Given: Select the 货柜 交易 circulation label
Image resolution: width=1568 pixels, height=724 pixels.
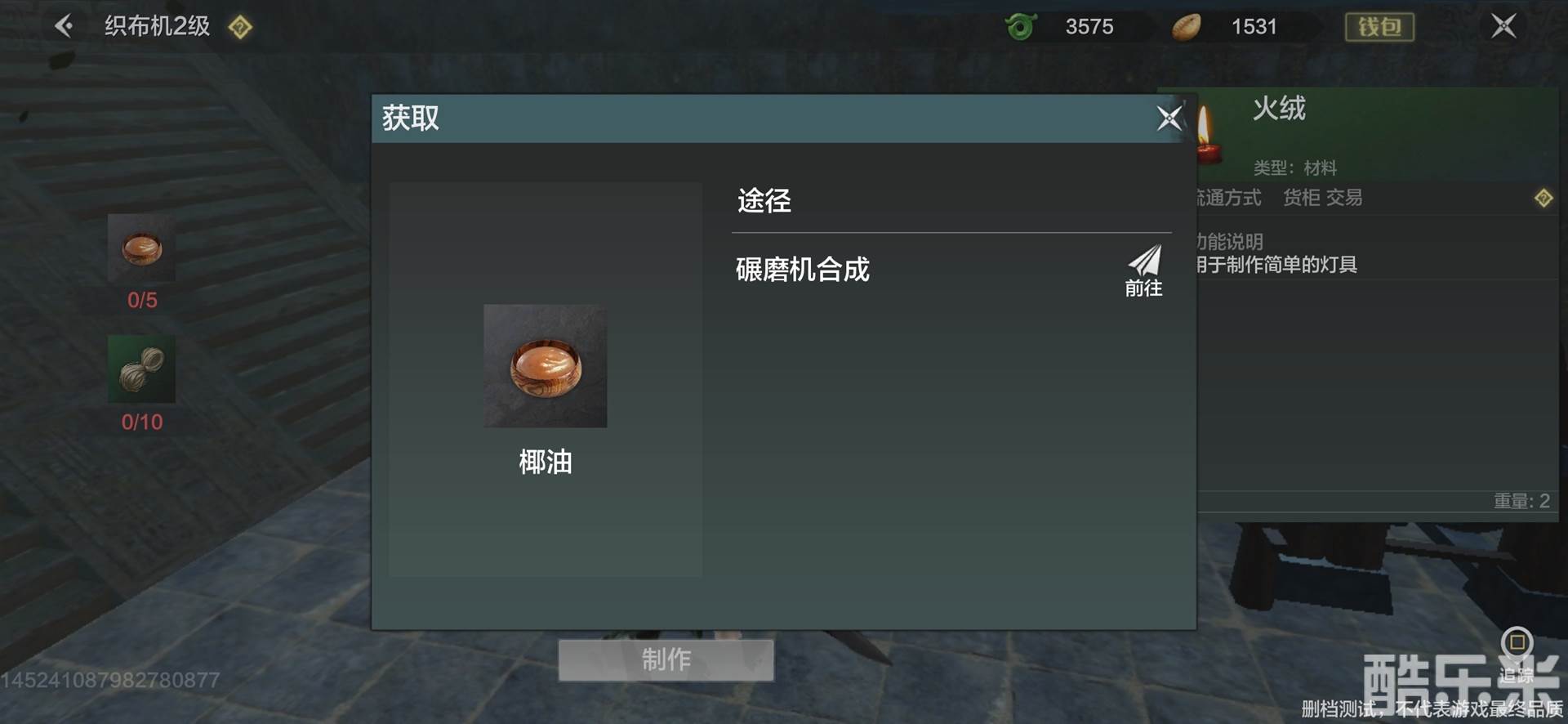Looking at the screenshot, I should [x=1322, y=198].
